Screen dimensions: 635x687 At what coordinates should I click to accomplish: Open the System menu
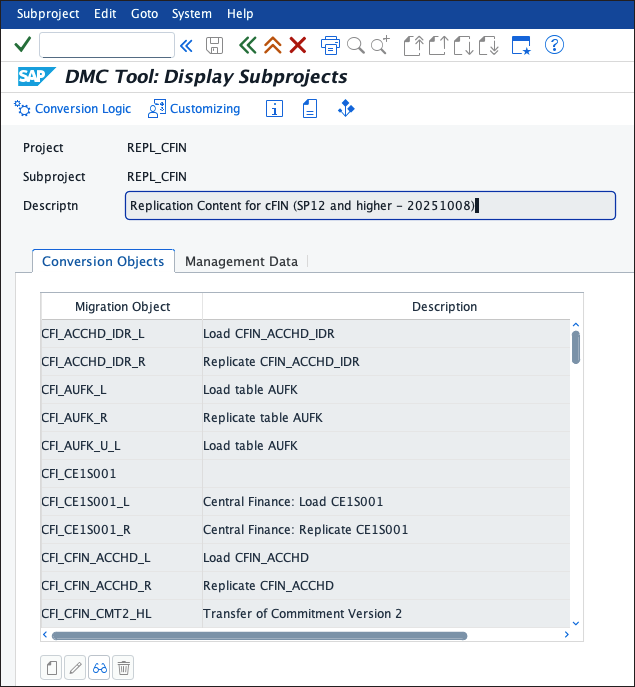(x=192, y=14)
